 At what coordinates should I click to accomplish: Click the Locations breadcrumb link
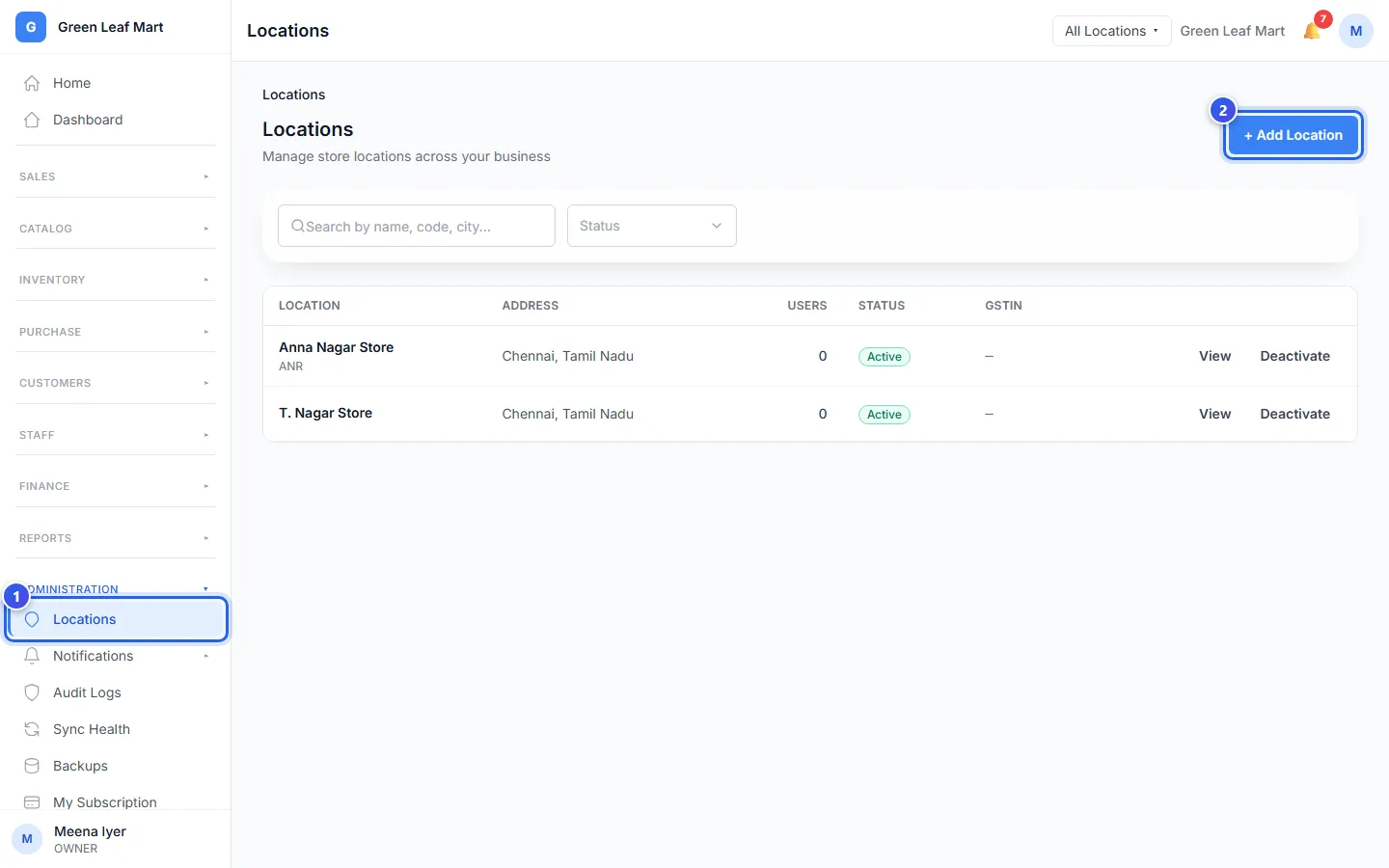pyautogui.click(x=293, y=95)
